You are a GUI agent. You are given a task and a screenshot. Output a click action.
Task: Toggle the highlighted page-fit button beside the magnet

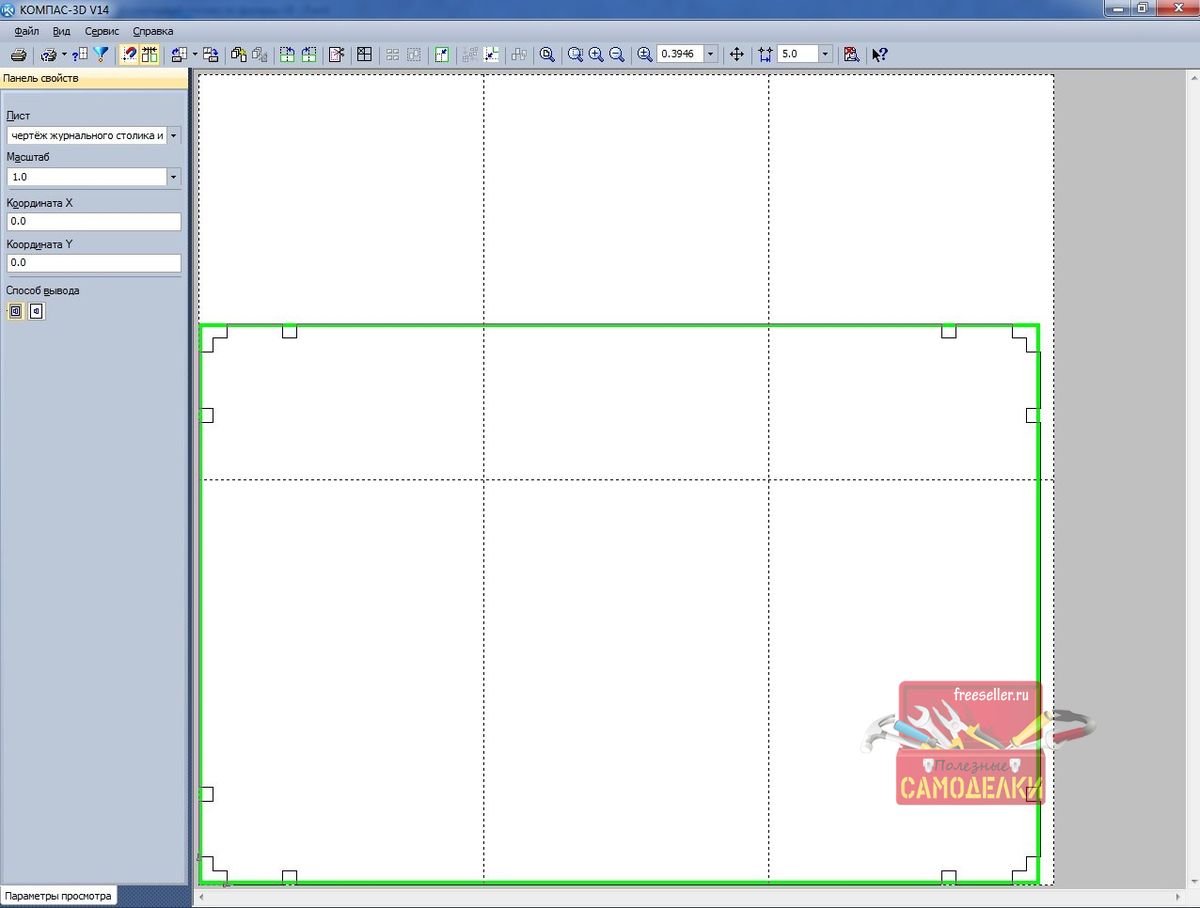pos(150,55)
